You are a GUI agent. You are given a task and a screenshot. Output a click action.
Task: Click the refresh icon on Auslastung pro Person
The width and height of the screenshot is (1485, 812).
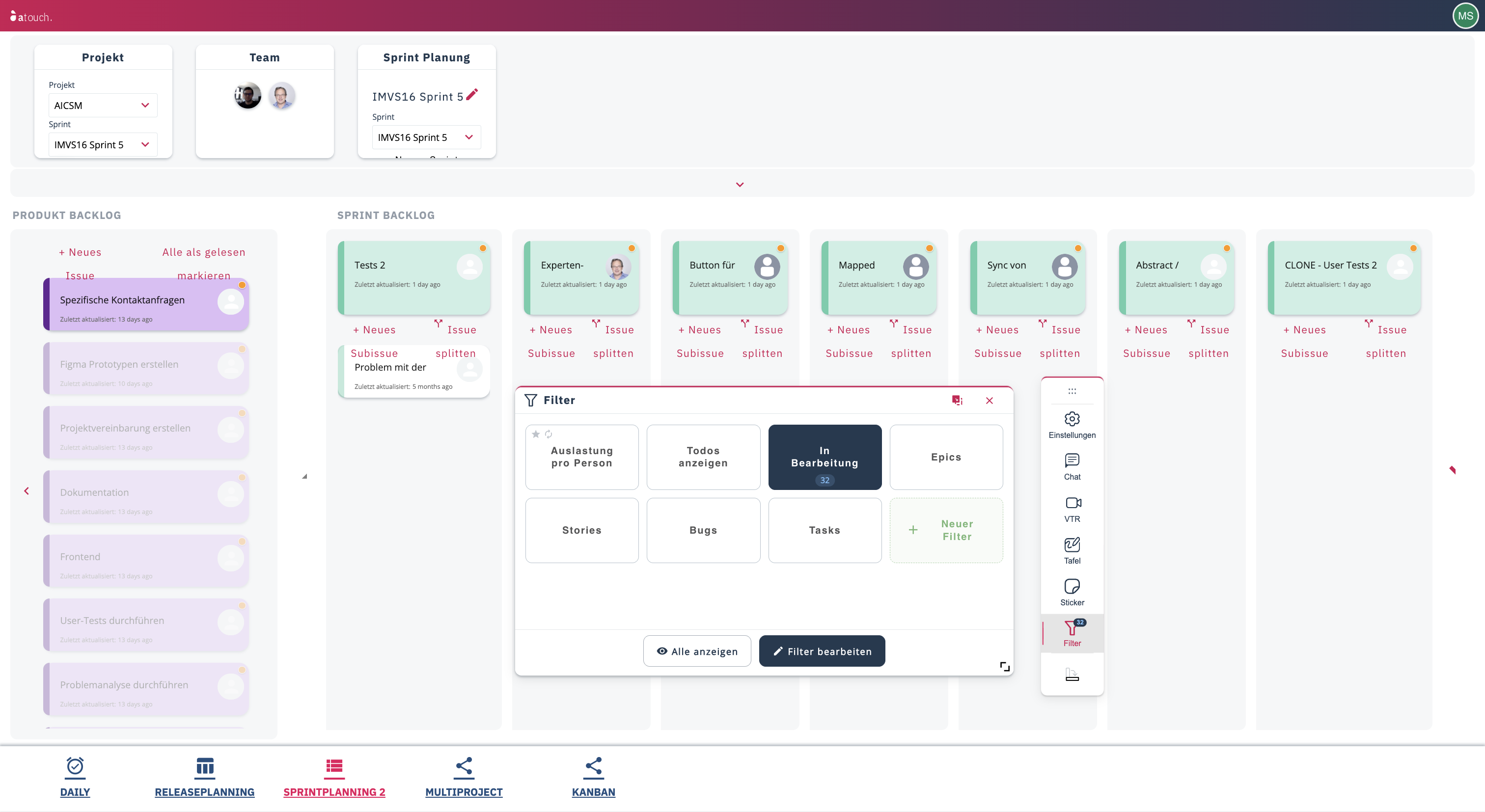[x=548, y=434]
